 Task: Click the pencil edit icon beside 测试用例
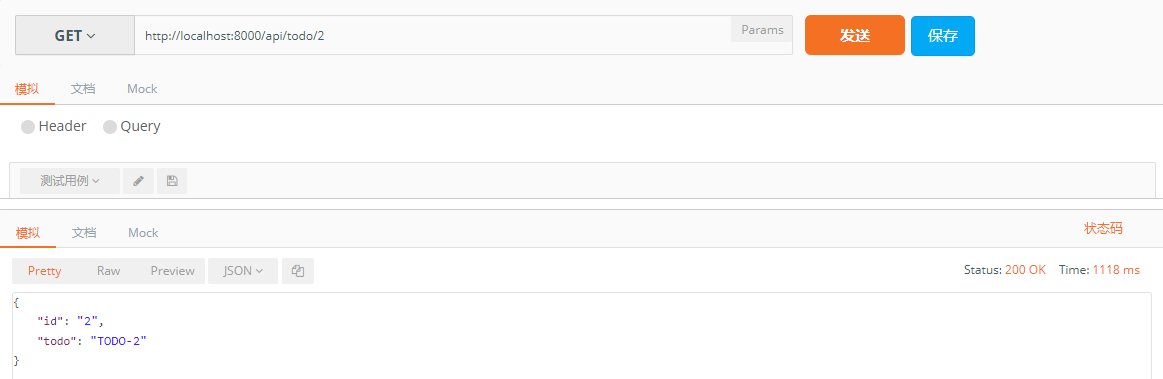138,181
